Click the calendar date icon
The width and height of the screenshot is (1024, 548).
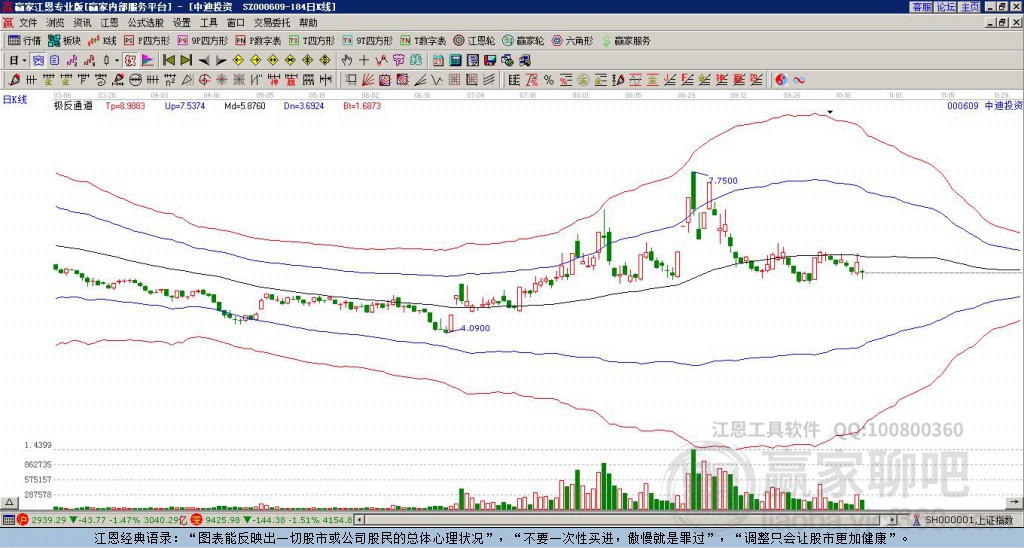pos(438,60)
